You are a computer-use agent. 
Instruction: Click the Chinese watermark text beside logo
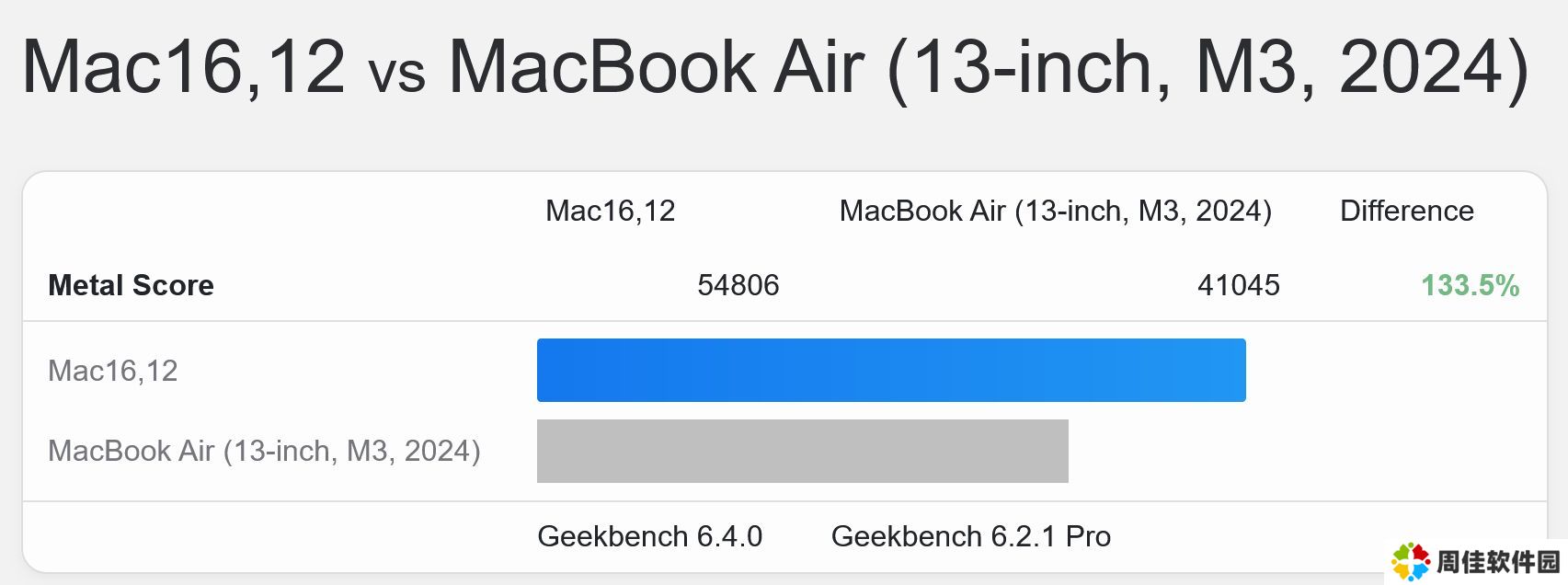(1499, 562)
